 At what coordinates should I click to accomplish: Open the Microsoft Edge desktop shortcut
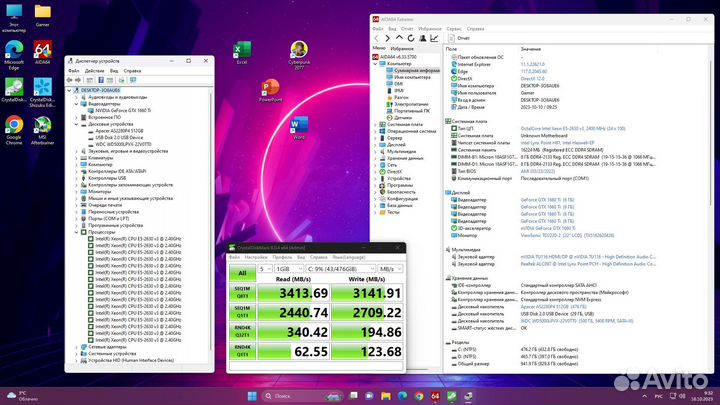pos(14,54)
